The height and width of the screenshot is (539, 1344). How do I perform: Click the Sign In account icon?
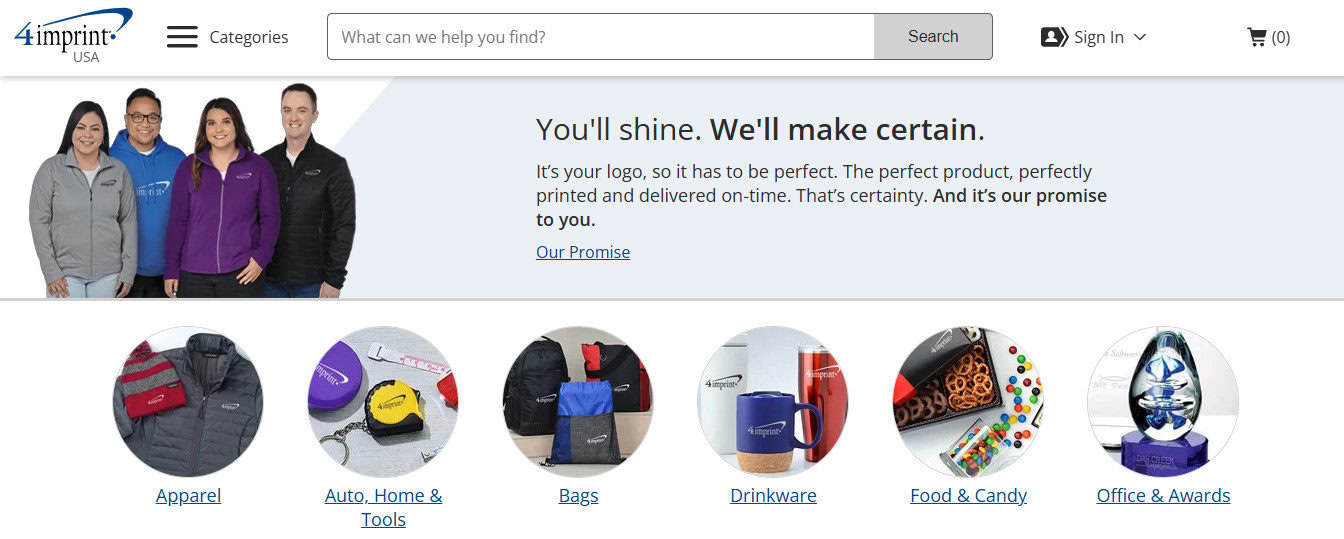(x=1054, y=37)
